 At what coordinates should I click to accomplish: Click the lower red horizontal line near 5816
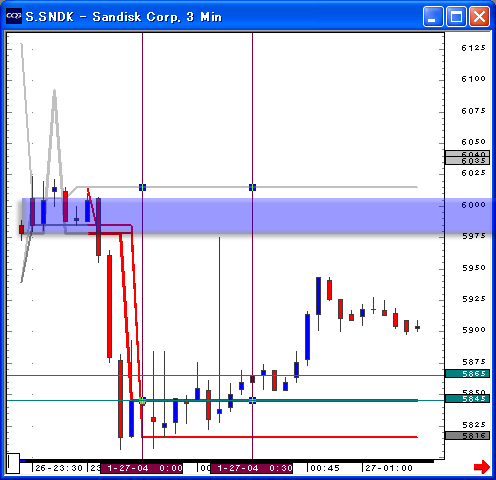coord(279,437)
